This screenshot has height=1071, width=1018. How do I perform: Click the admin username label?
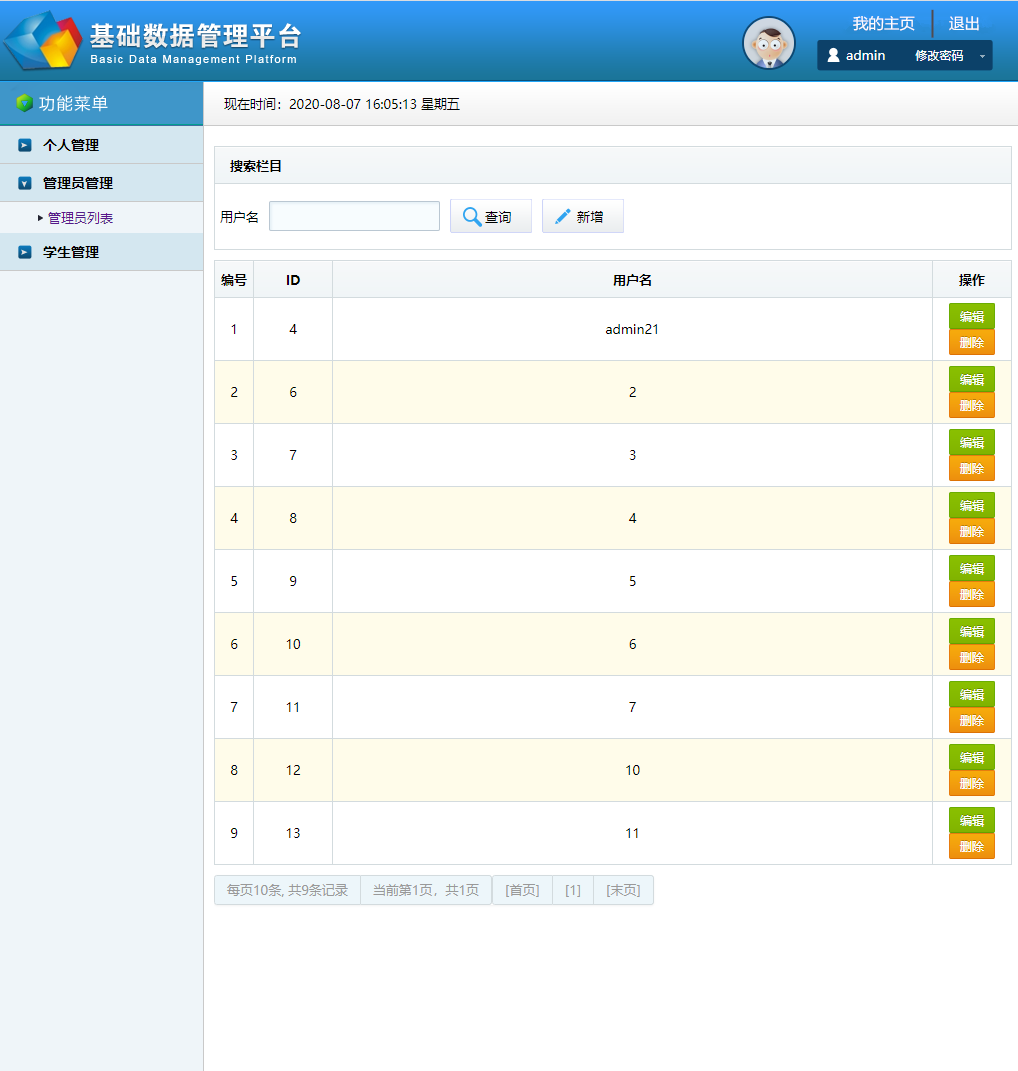tap(865, 55)
